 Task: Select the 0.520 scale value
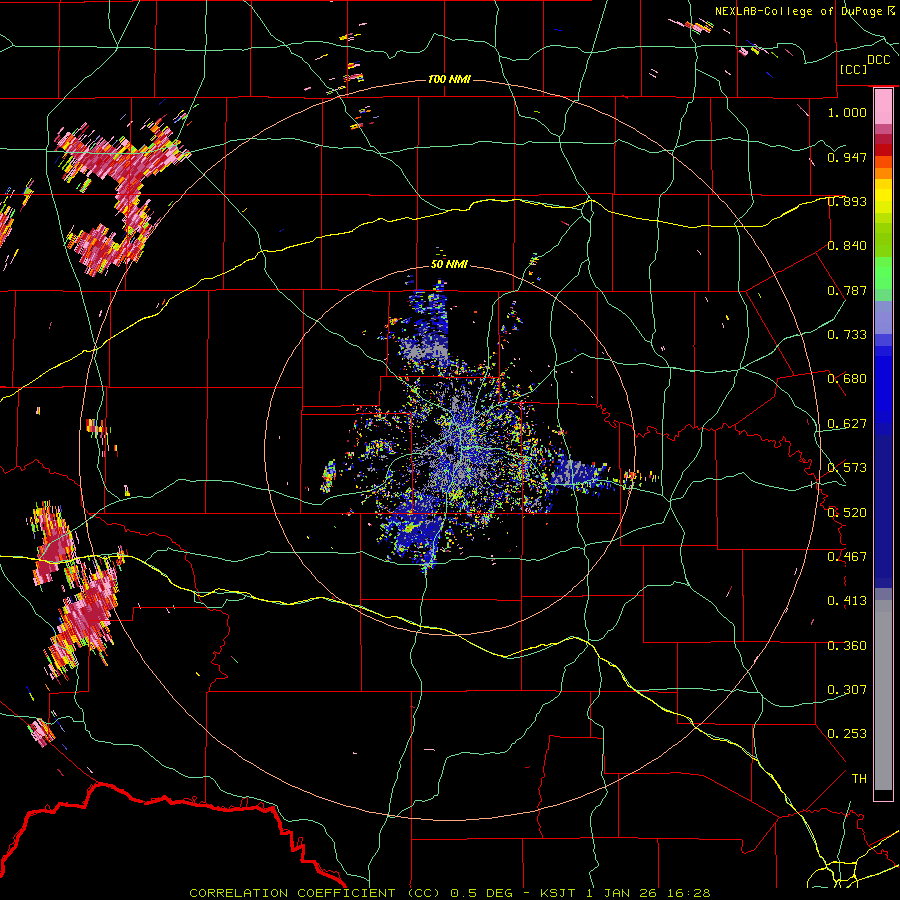click(847, 512)
